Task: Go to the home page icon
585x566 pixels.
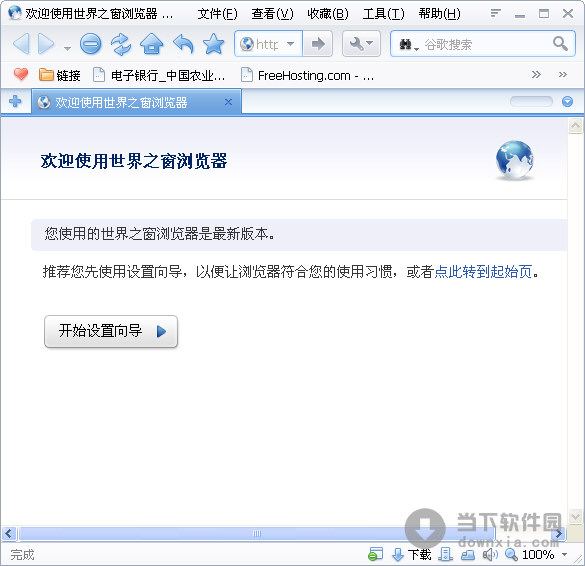Action: point(151,44)
